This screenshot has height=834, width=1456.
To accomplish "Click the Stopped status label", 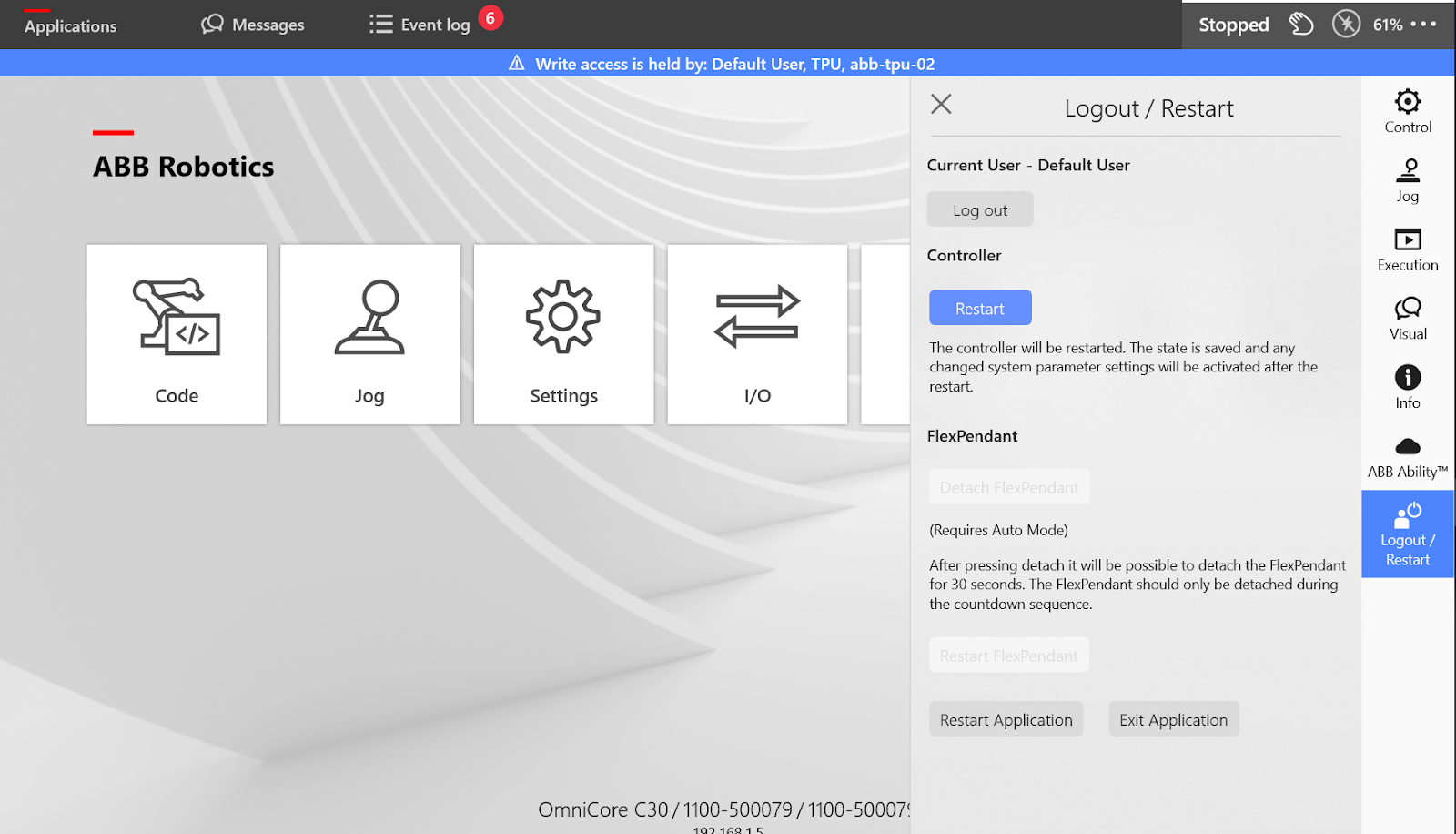I will 1234,25.
